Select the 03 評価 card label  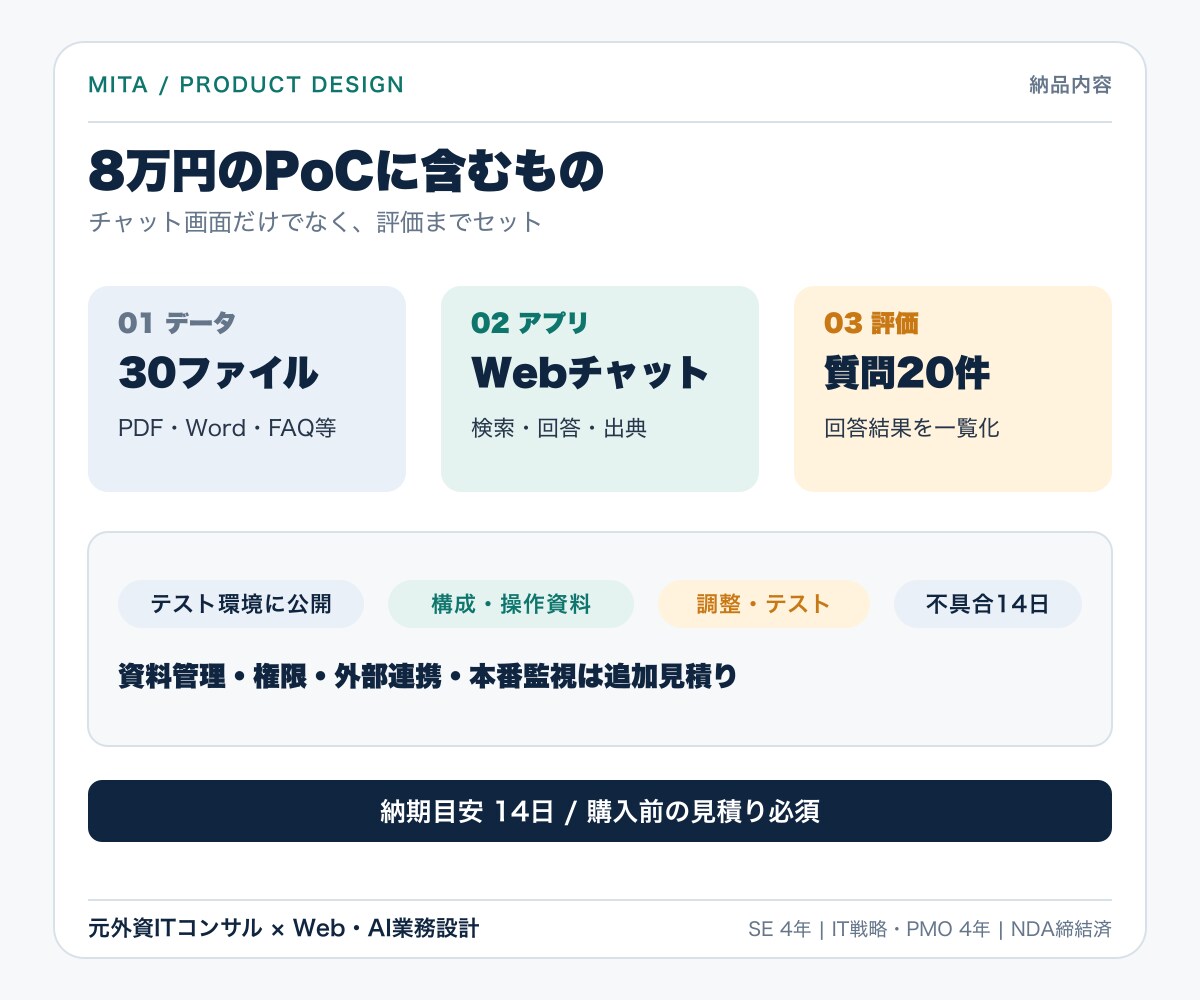[x=871, y=323]
